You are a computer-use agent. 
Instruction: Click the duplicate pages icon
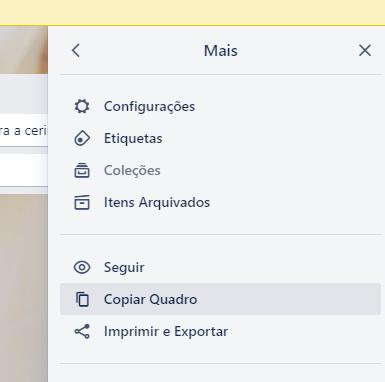(x=82, y=299)
